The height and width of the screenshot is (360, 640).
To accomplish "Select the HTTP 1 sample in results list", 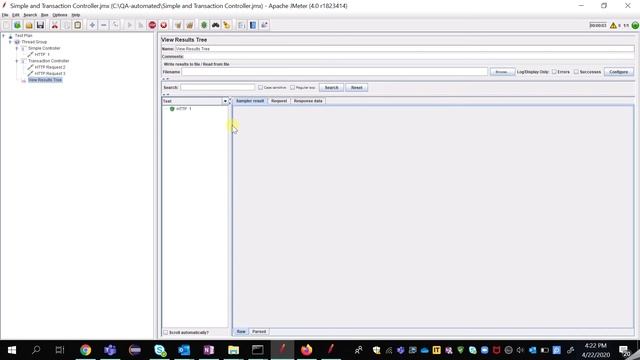I will click(x=184, y=109).
